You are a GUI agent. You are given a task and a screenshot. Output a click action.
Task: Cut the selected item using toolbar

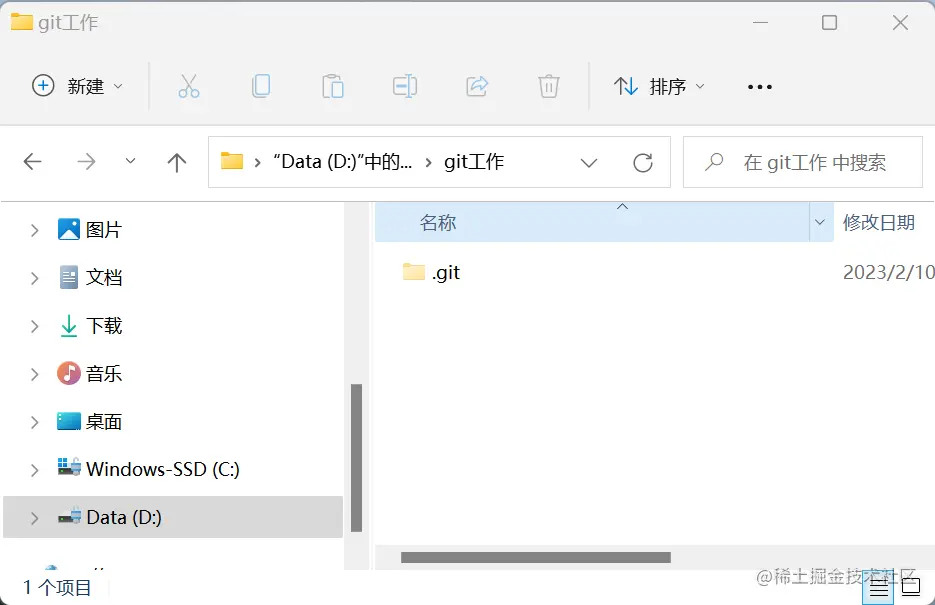tap(190, 86)
